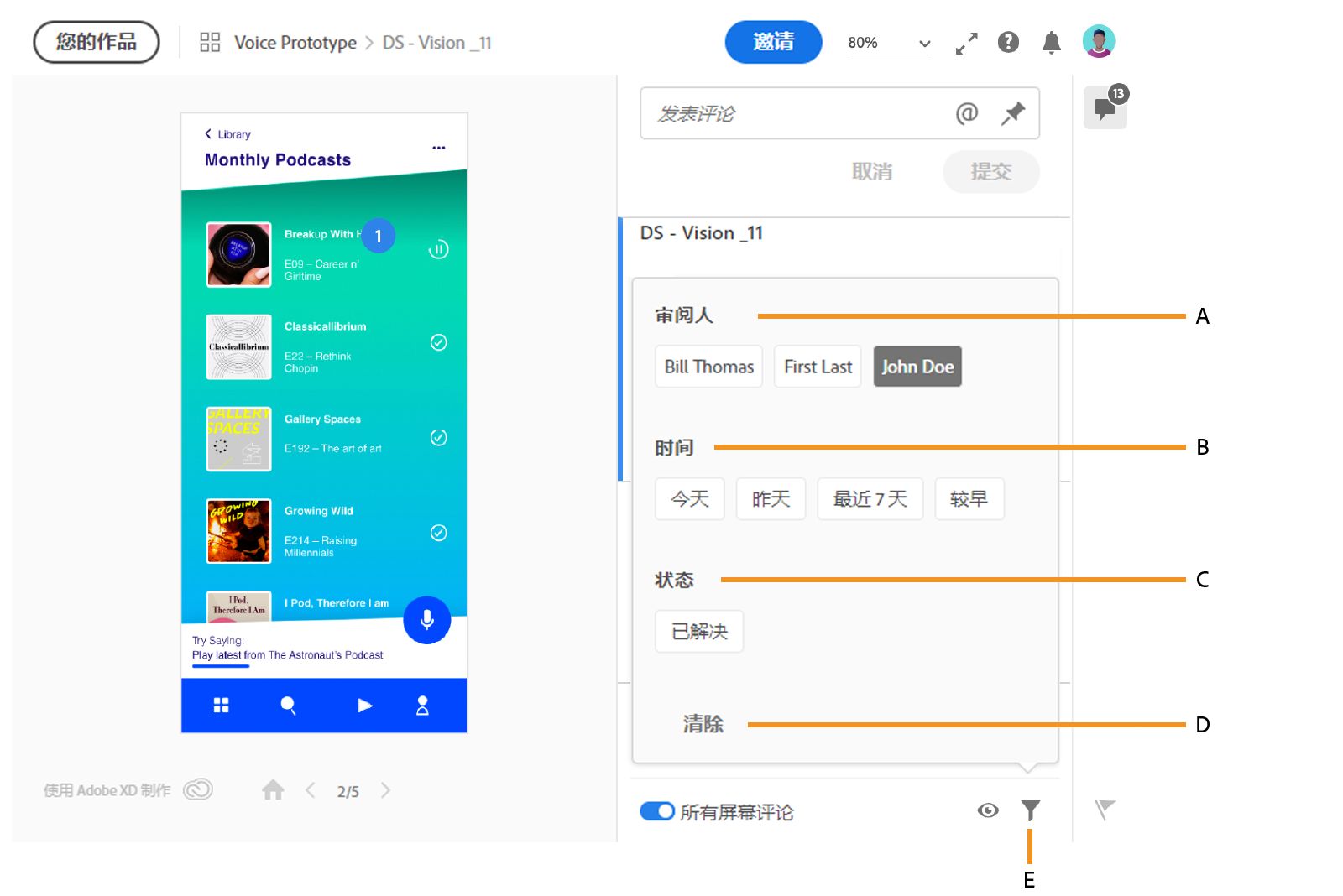Toggle the 所有屏幕评论 switch off
Viewport: 1343px width, 896px height.
658,811
